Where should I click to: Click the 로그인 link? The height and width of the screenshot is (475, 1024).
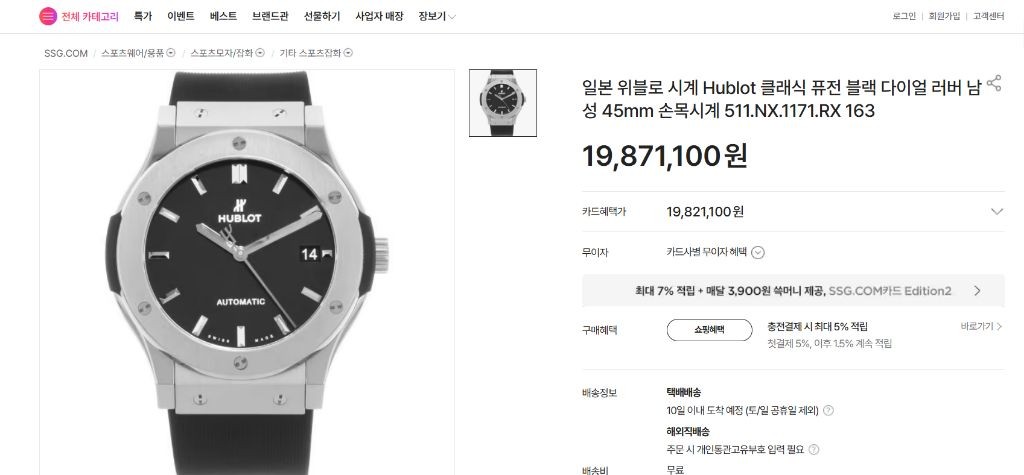tap(904, 16)
